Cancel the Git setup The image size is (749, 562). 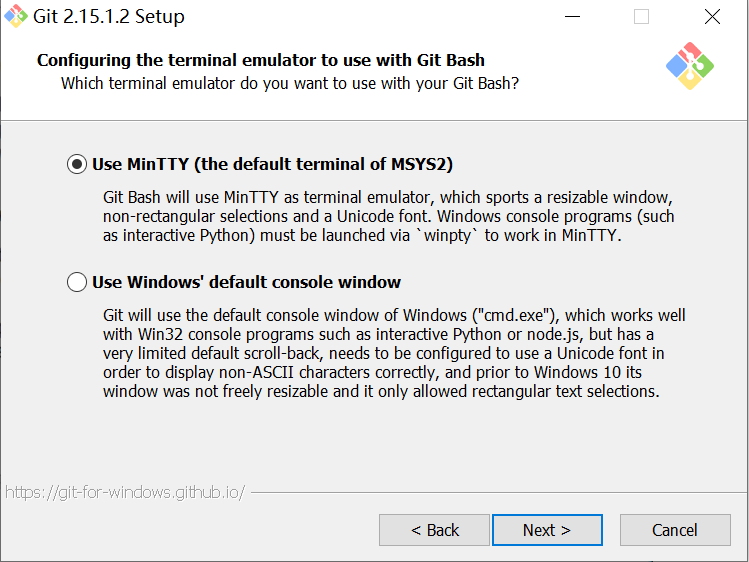coord(675,530)
